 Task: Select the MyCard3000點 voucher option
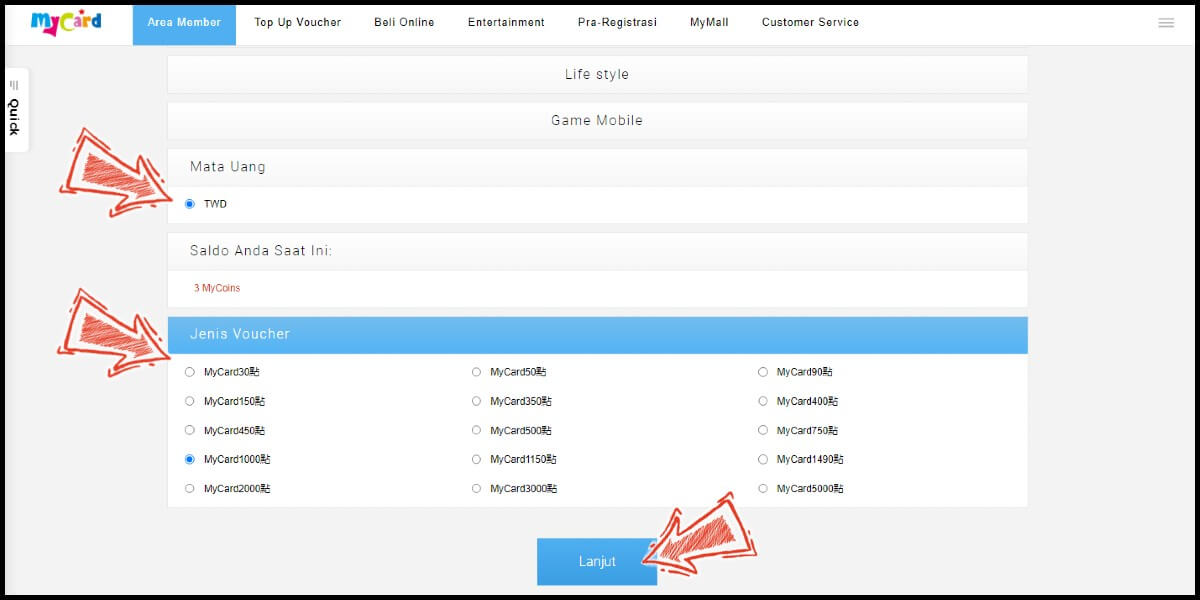[x=476, y=489]
